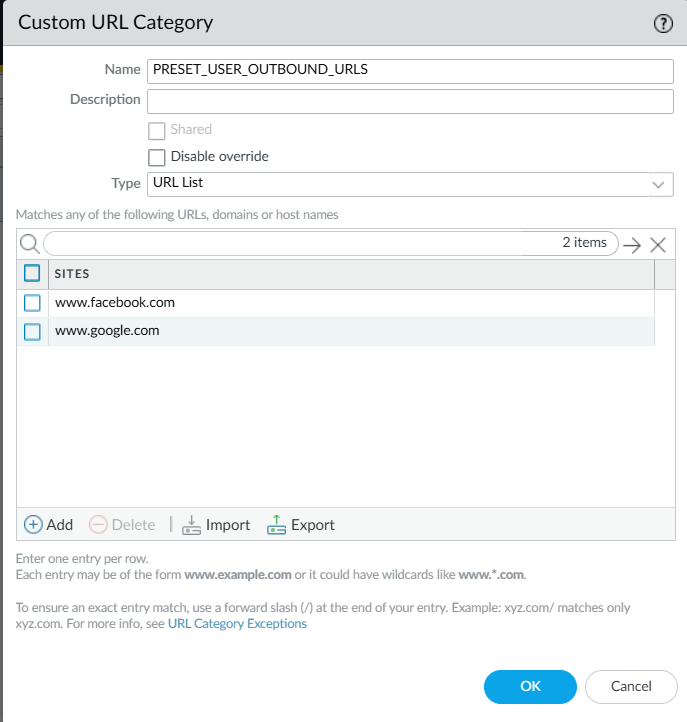Focus the Name input field
The height and width of the screenshot is (722, 687).
[410, 70]
